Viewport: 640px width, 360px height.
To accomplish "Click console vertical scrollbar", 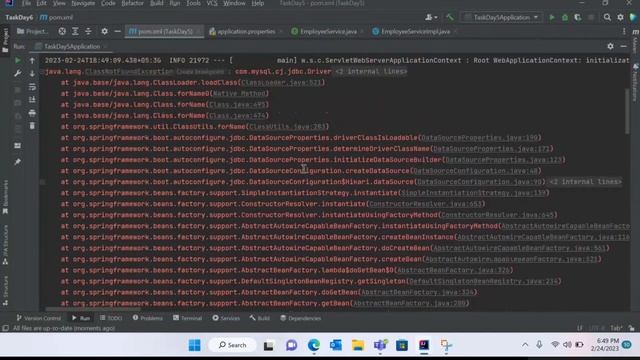I will (x=627, y=111).
